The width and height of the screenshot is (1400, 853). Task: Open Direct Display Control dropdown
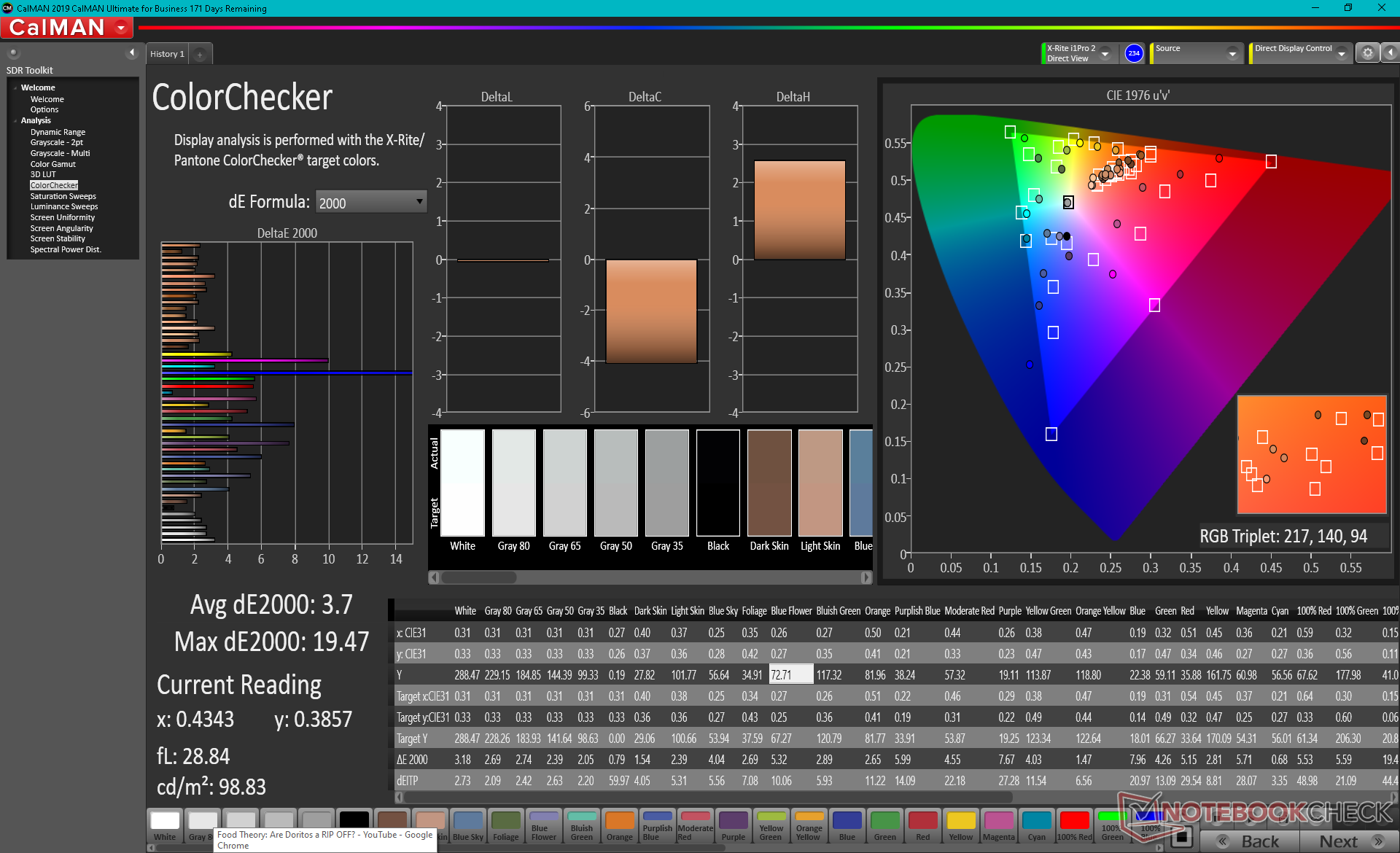click(1341, 54)
